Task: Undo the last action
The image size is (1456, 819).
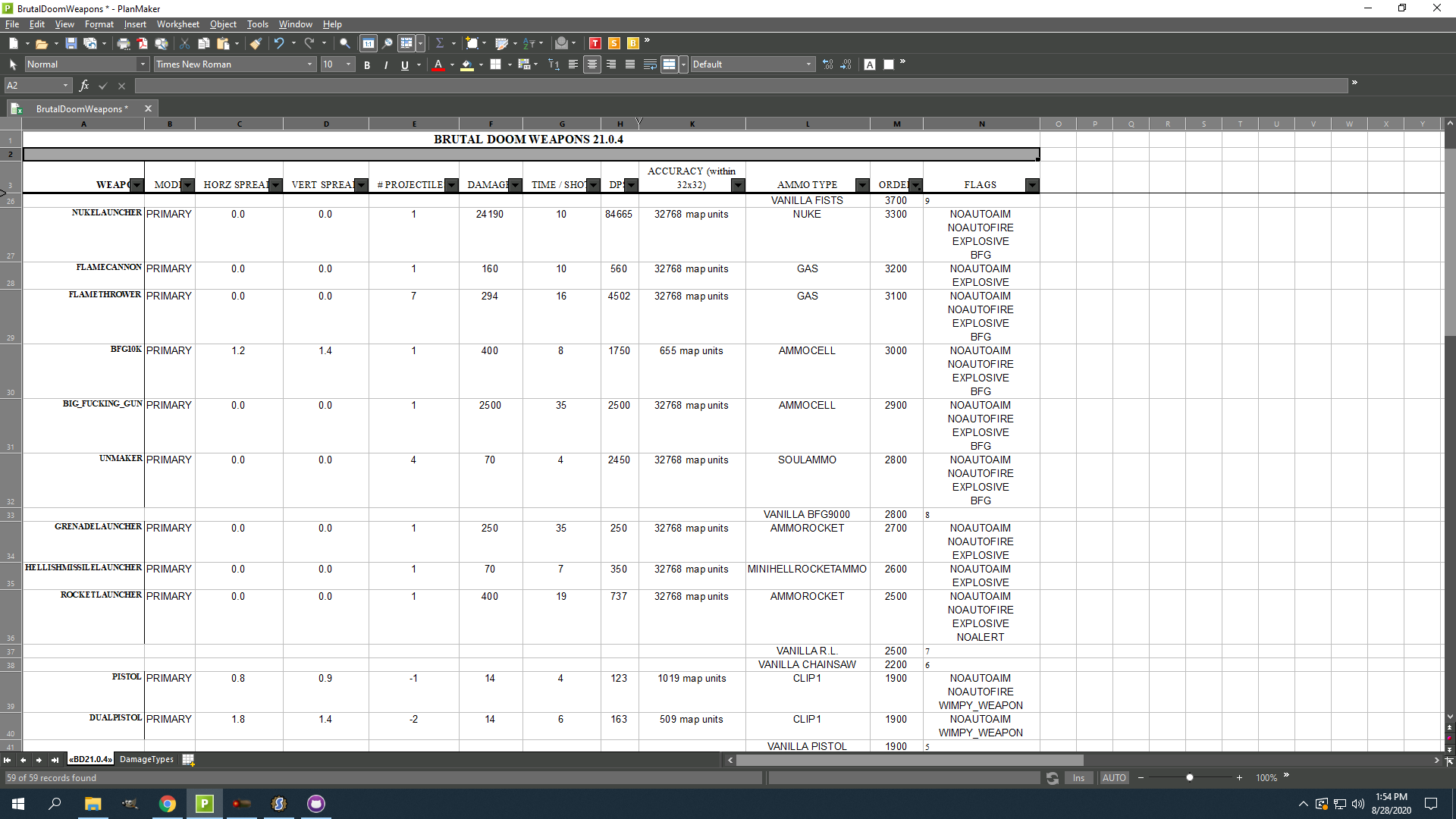Action: [x=278, y=43]
